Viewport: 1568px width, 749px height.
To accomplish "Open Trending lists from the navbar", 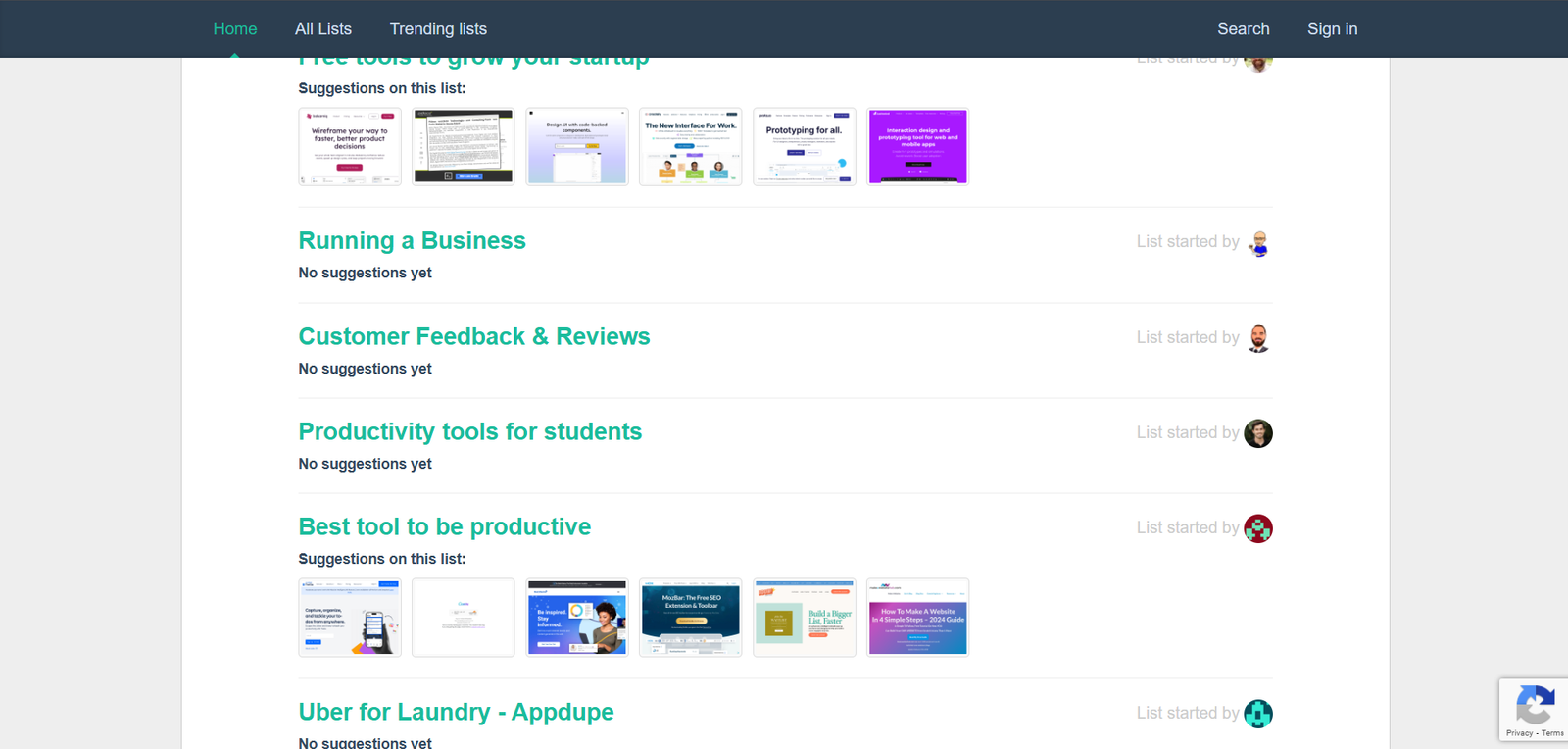I will (438, 29).
